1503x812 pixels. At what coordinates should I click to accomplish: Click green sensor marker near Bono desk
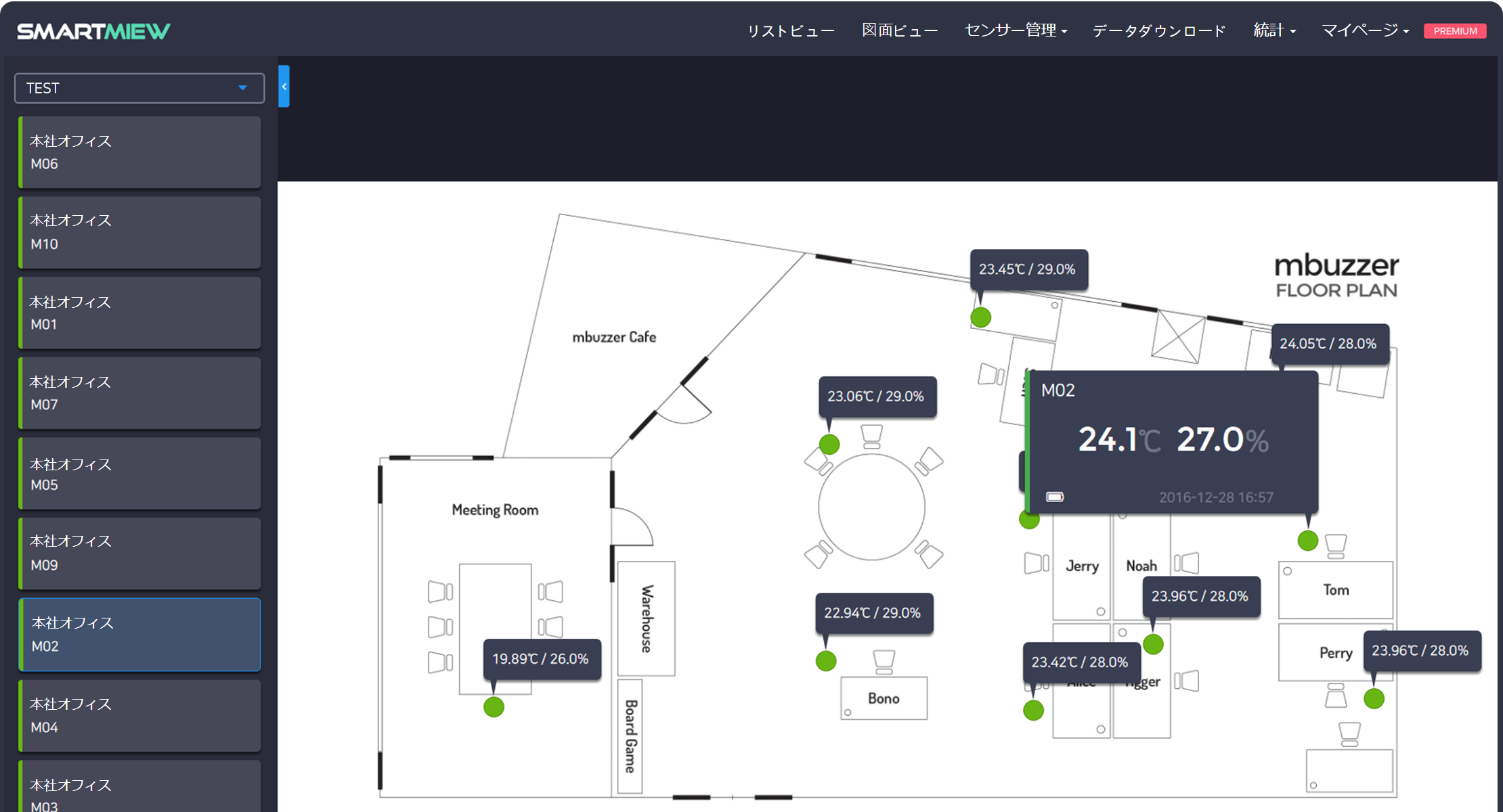tap(825, 660)
